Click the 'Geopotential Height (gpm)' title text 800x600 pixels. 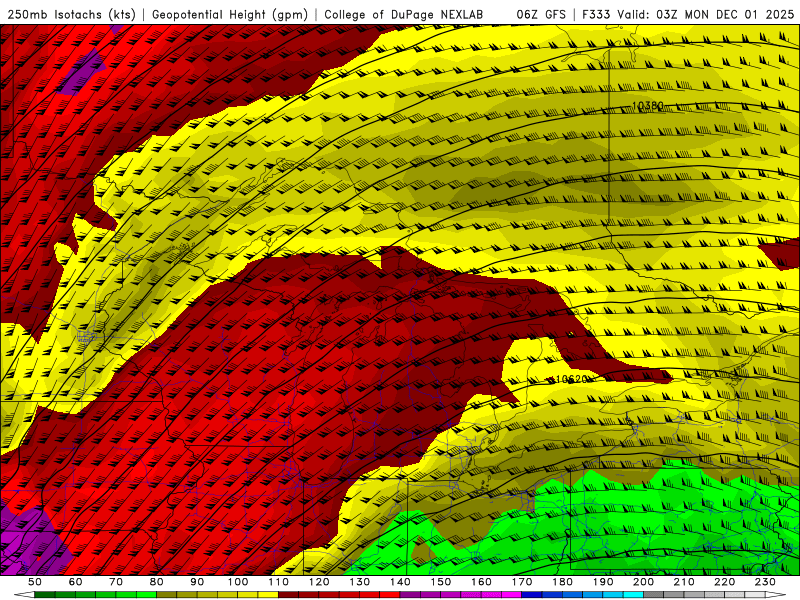pyautogui.click(x=230, y=15)
